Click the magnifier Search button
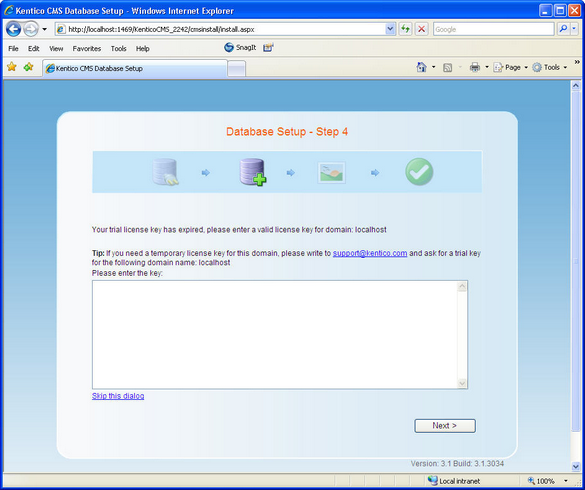585x490 pixels. [563, 29]
